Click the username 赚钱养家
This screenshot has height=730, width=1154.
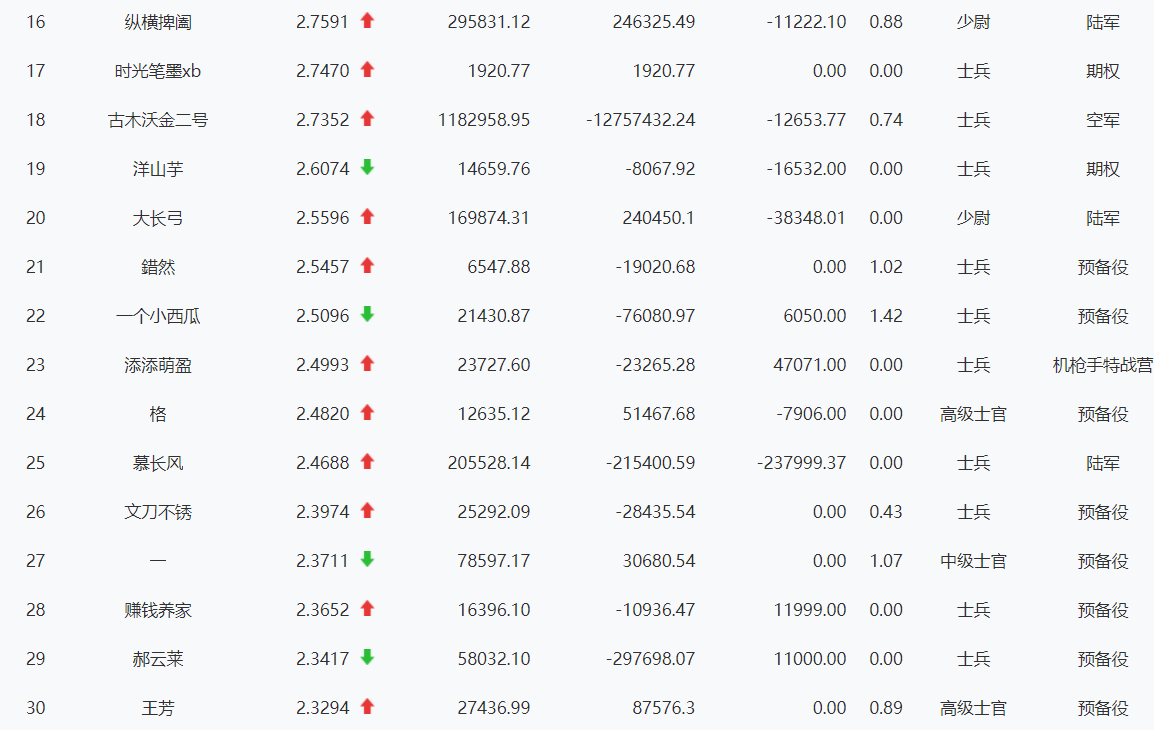[158, 610]
